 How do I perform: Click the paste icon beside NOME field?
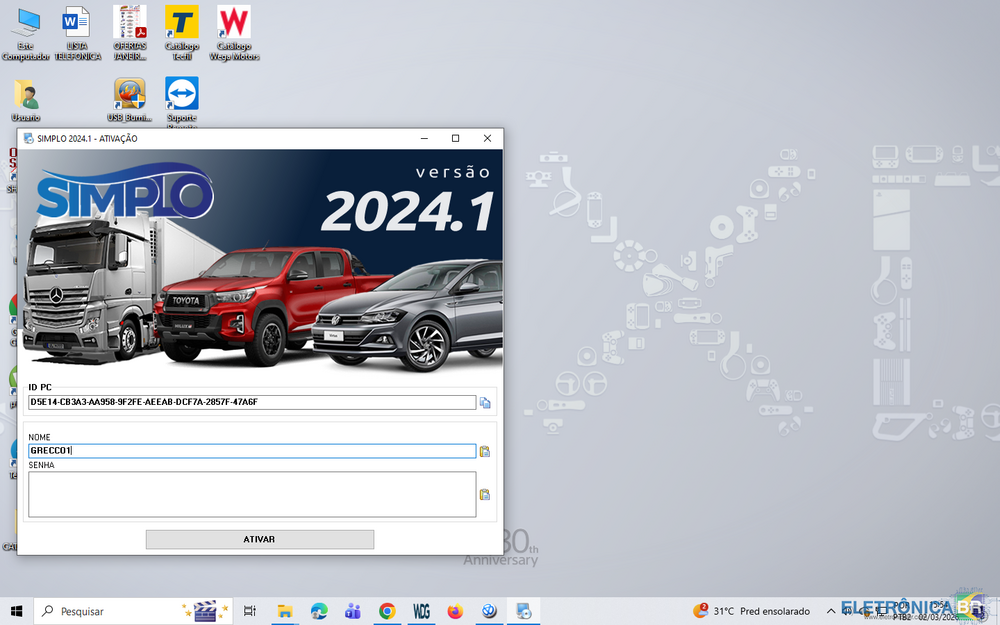point(485,451)
